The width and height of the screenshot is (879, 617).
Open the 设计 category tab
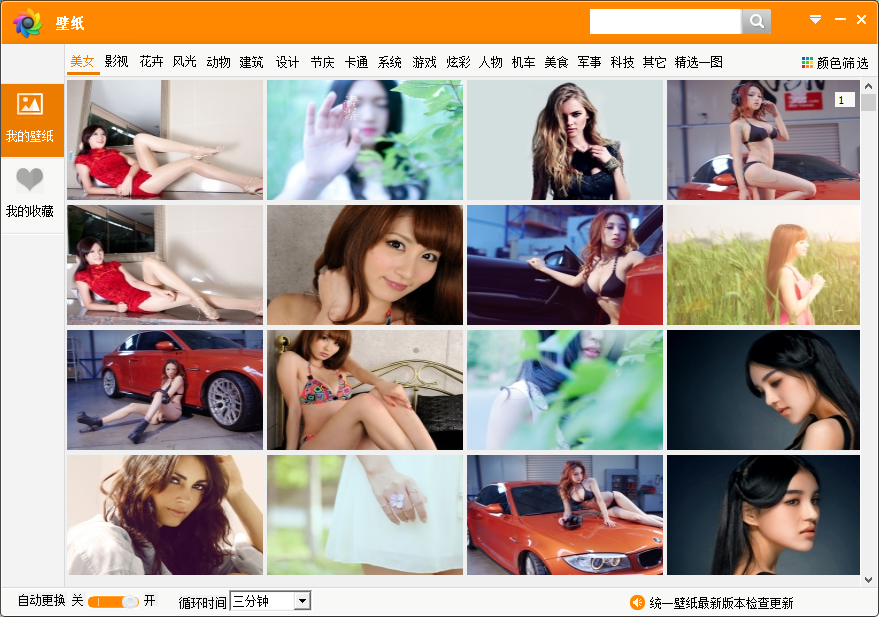287,62
